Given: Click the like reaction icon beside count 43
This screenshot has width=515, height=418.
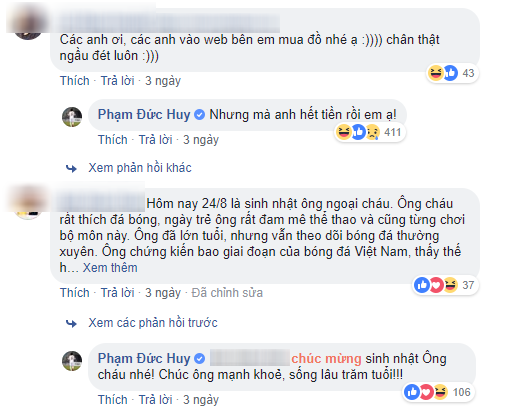Looking at the screenshot, I should [x=450, y=73].
